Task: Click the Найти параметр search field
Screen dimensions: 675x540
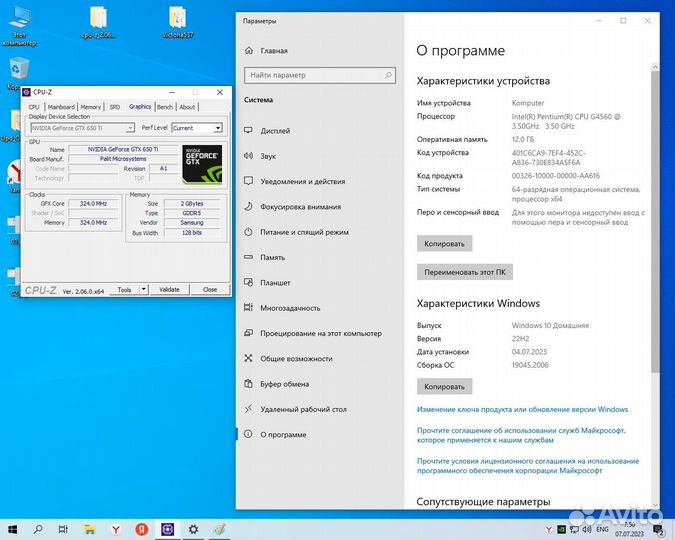Action: click(x=319, y=75)
